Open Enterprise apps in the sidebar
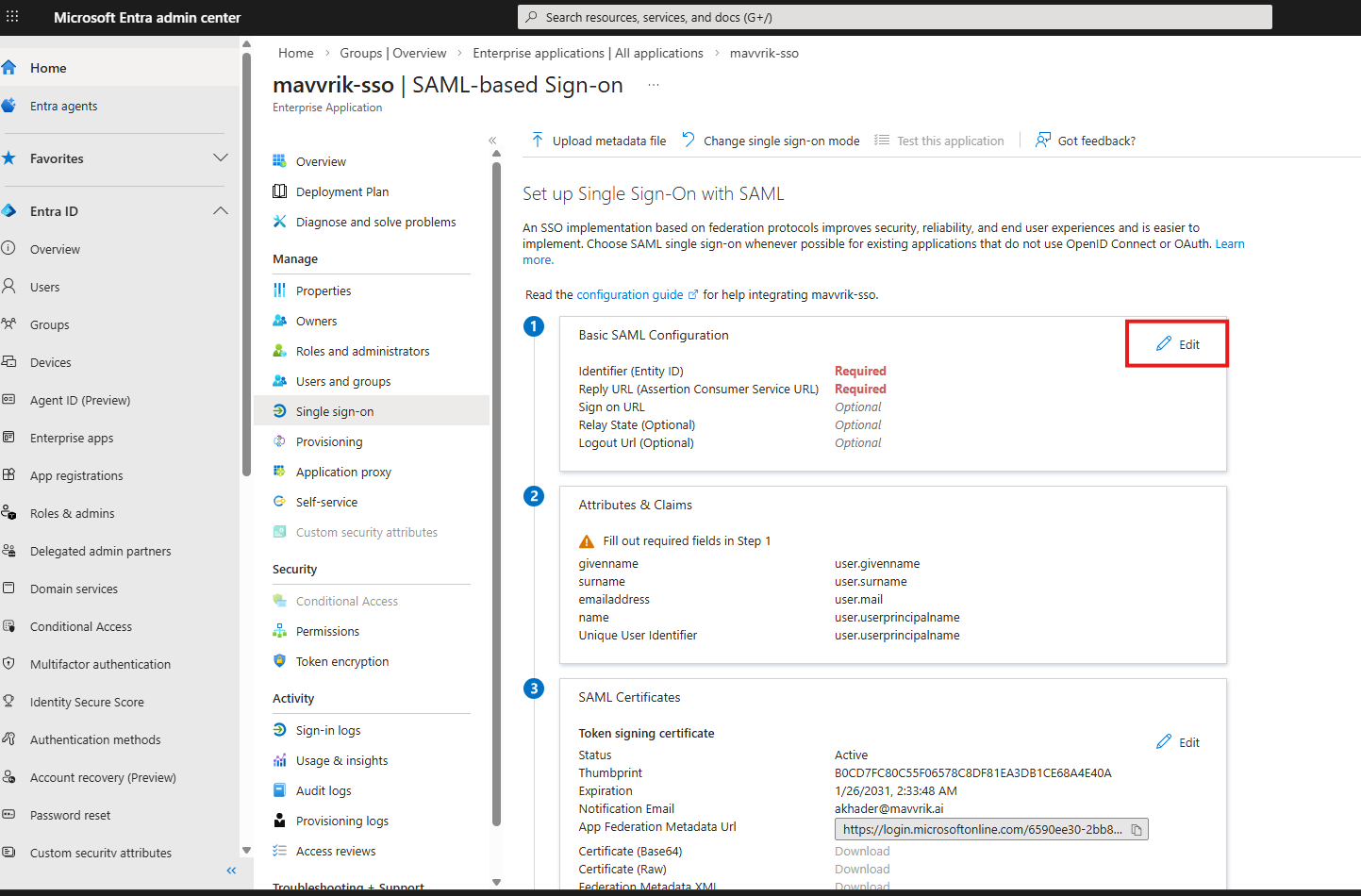Screen dimensions: 1361x896 72,439
